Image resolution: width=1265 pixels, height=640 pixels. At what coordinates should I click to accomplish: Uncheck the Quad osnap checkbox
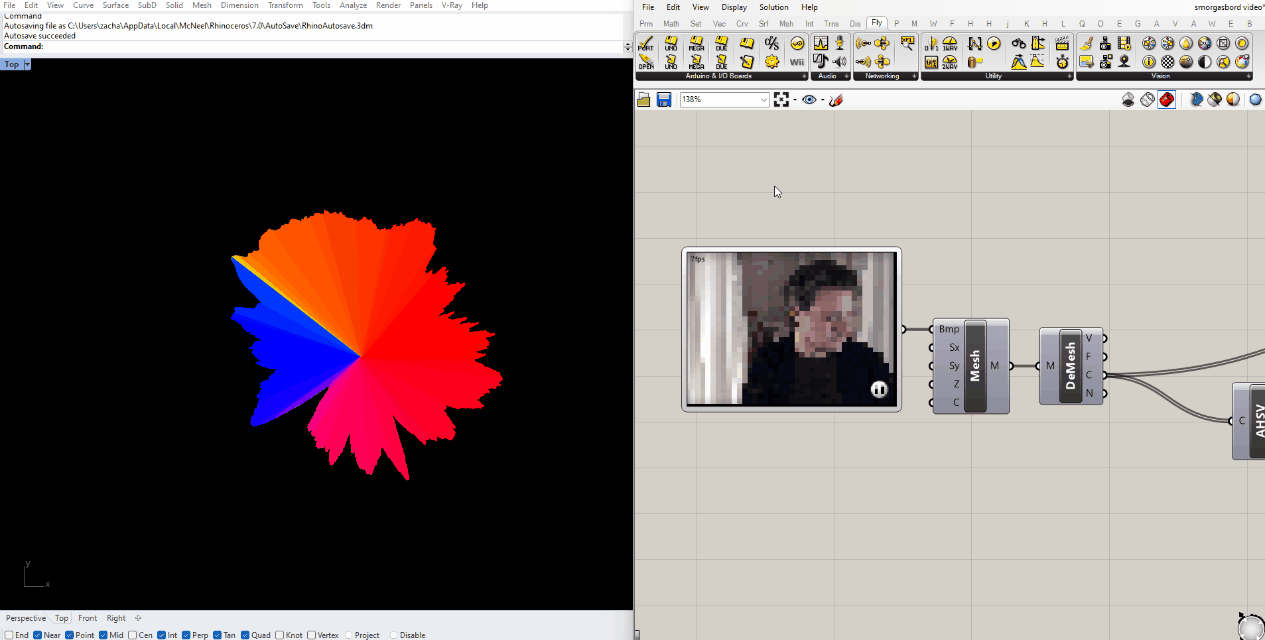[245, 635]
